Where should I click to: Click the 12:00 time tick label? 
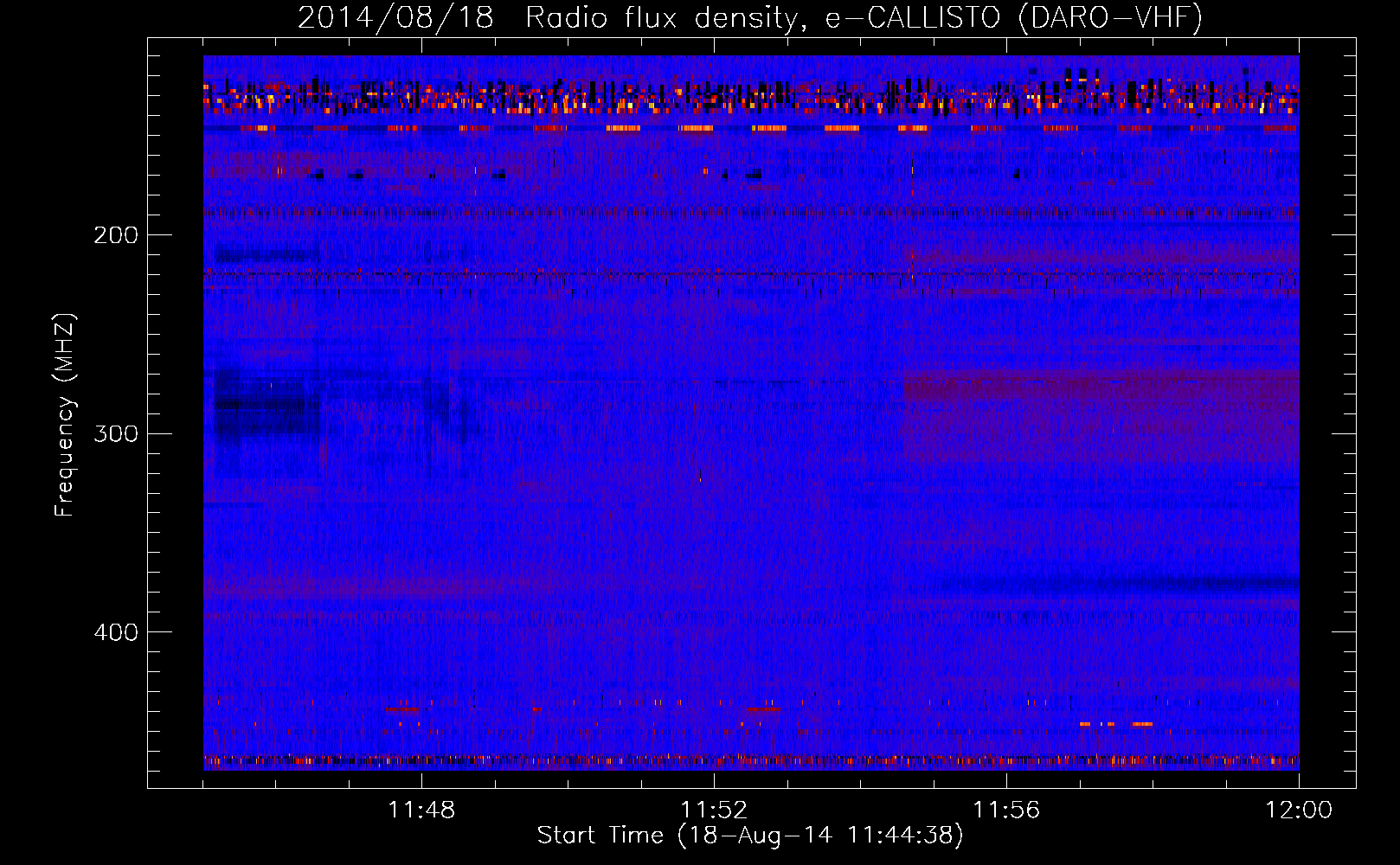(x=1299, y=811)
